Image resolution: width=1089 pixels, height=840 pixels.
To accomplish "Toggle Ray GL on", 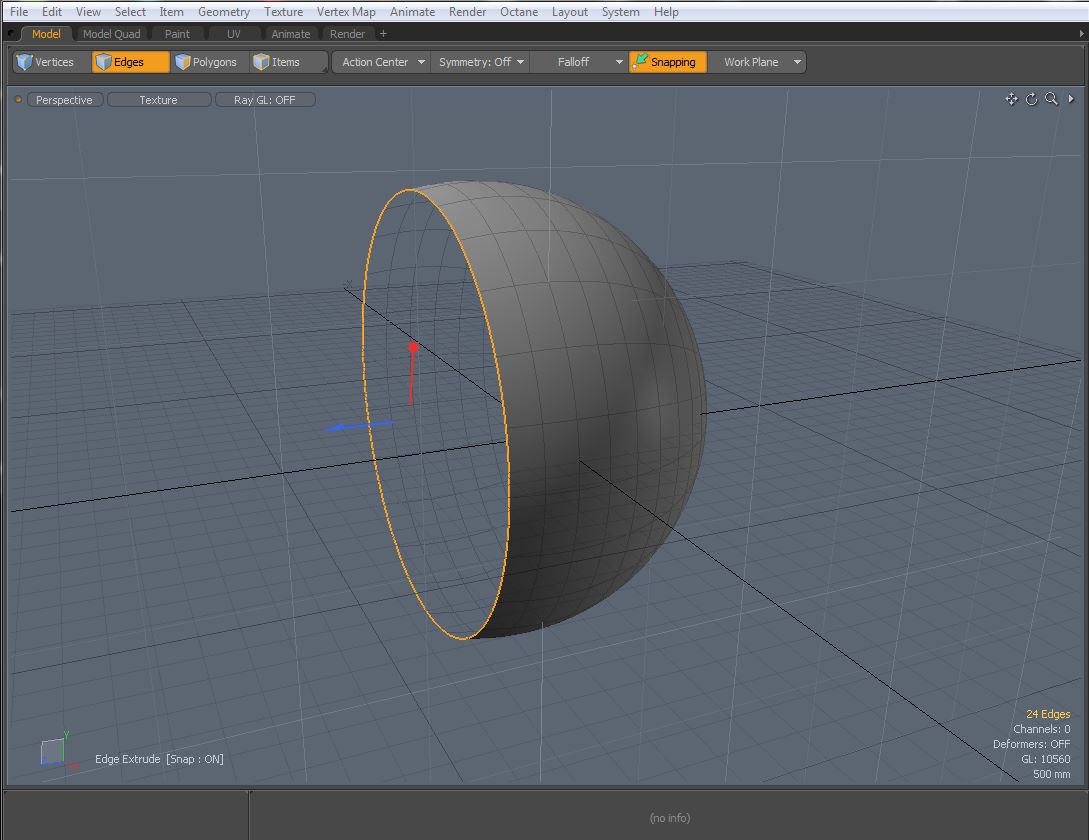I will click(265, 100).
